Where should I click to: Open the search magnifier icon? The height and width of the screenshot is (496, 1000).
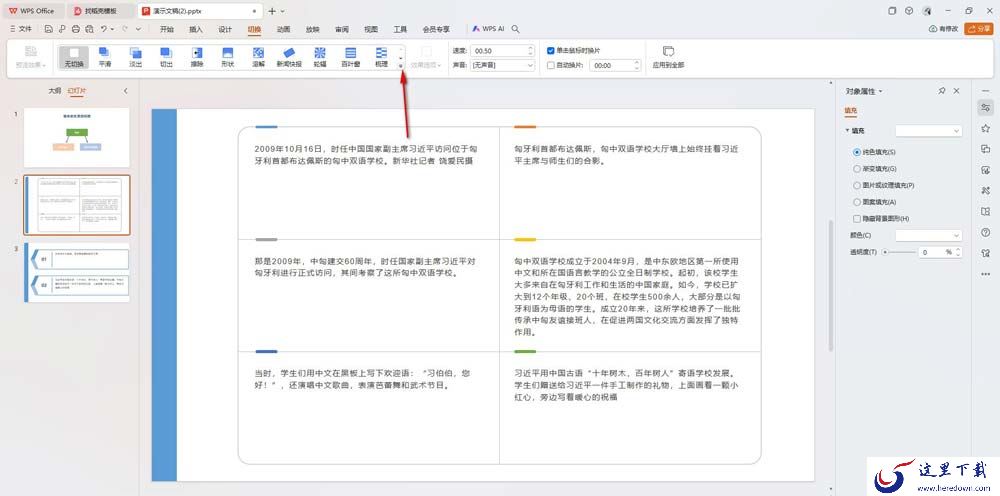[515, 29]
